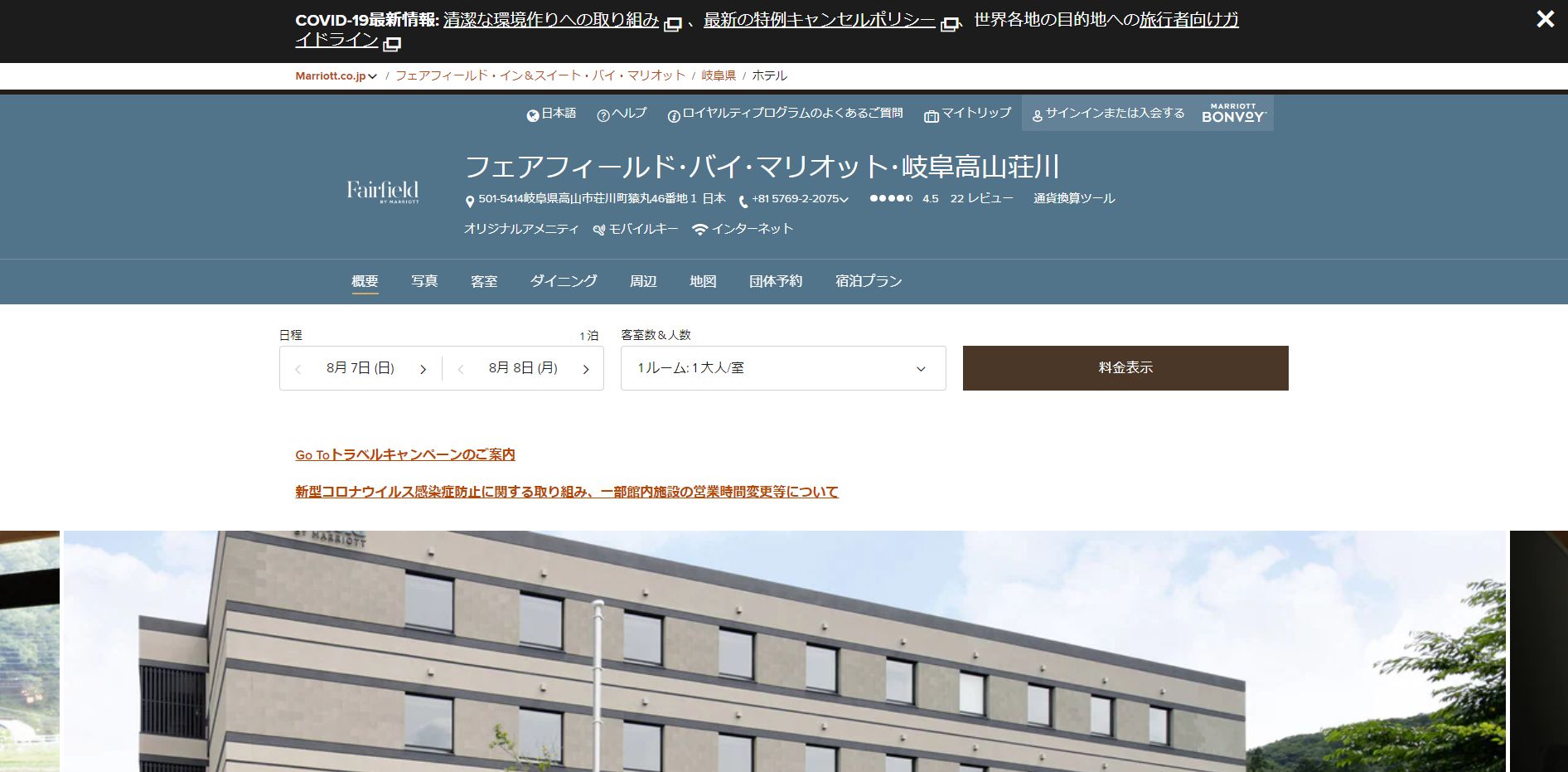Open the hotel address 501-5414岐阜県高山市 link
This screenshot has width=1568, height=772.
603,198
